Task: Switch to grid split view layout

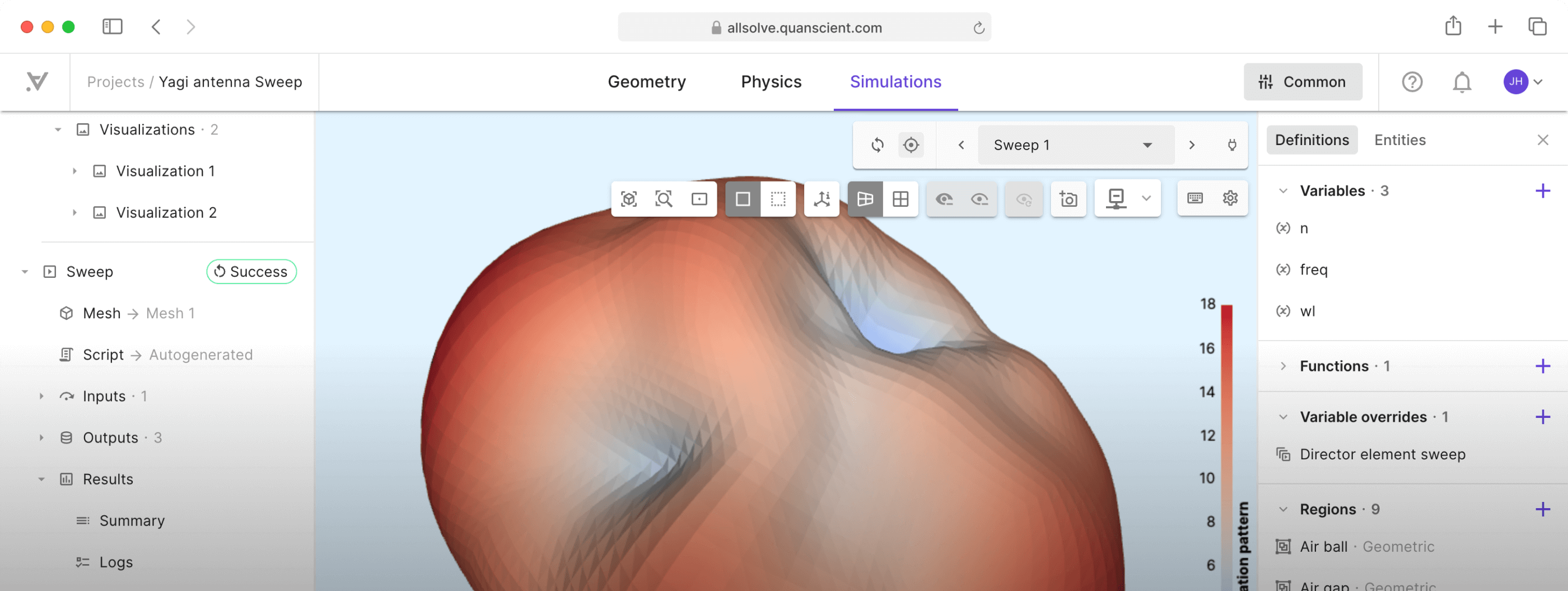Action: click(900, 198)
